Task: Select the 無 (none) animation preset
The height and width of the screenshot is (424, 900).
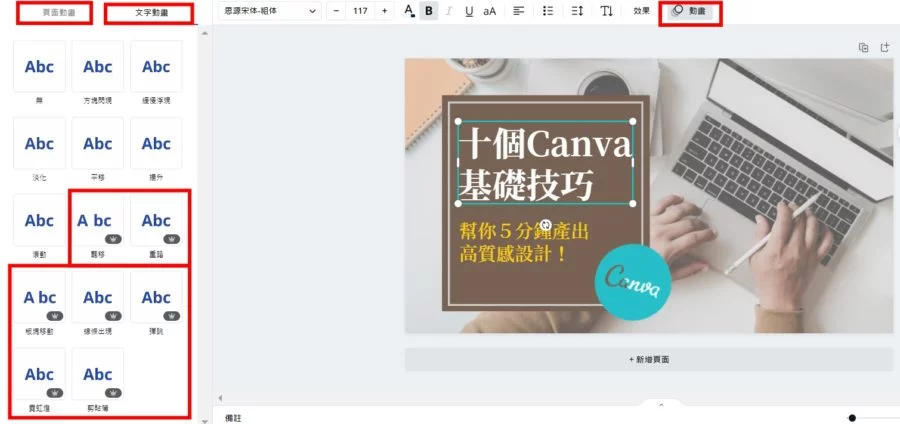Action: coord(39,67)
